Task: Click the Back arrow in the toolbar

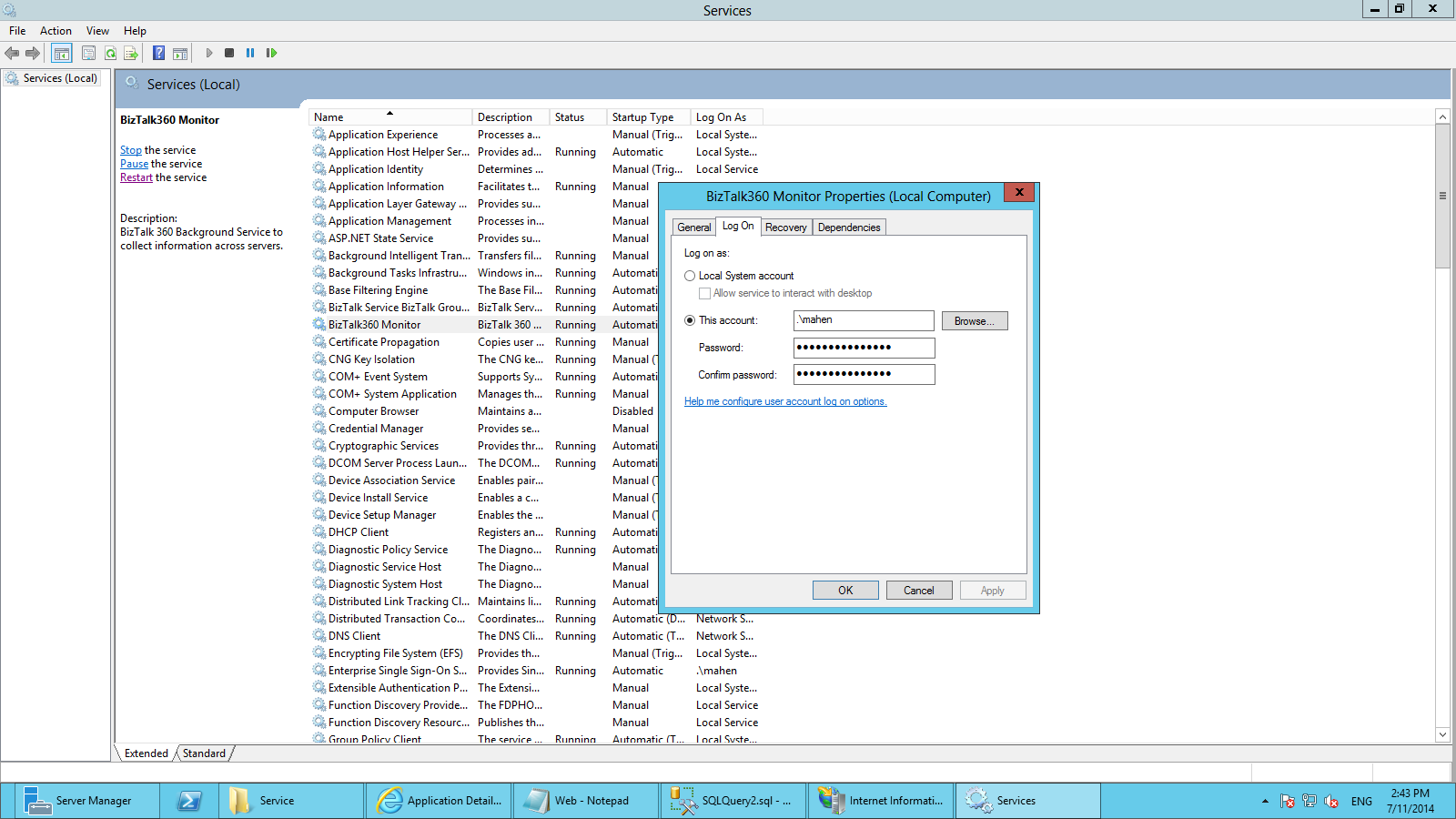Action: coord(12,53)
